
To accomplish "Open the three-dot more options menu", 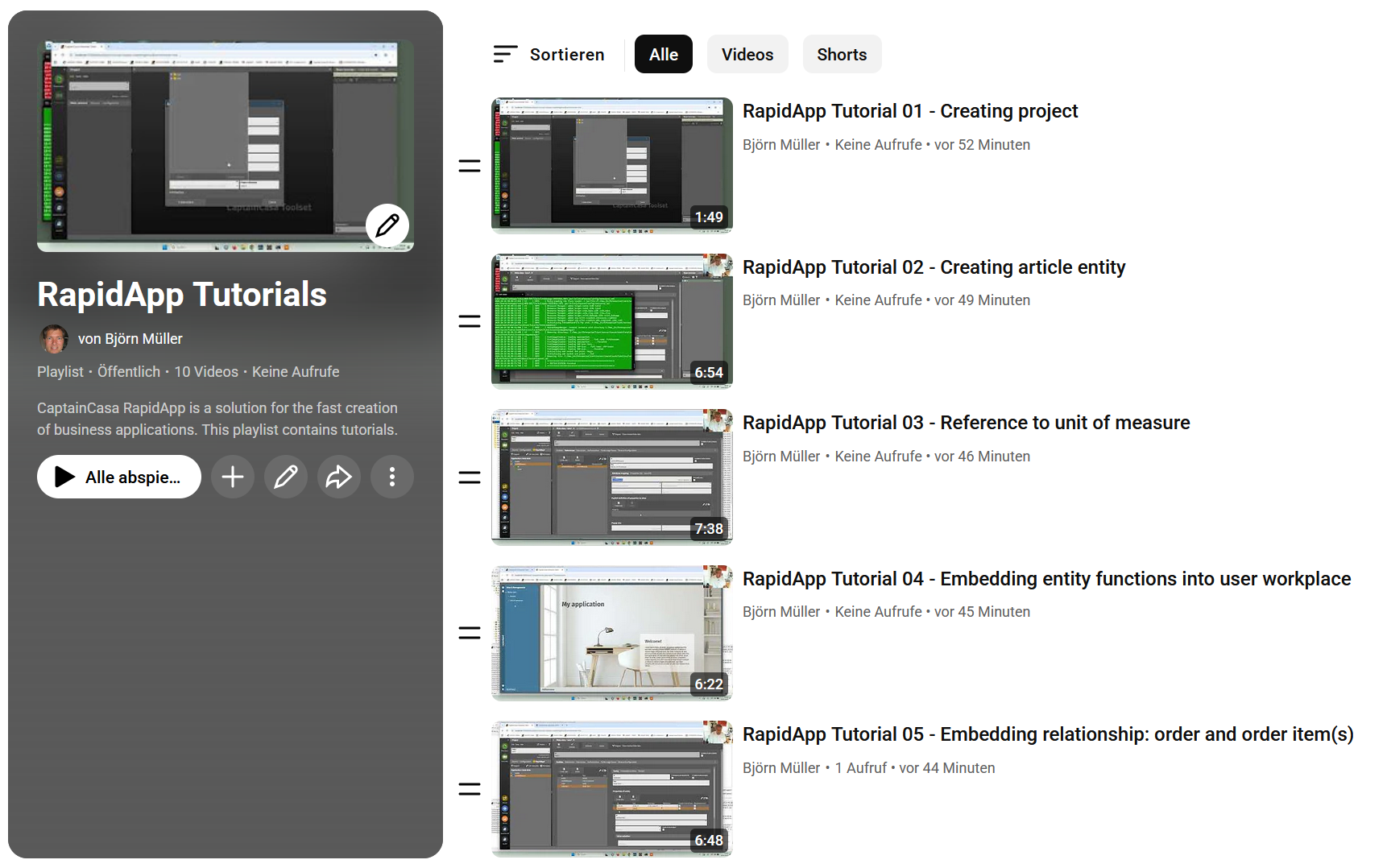I will 392,477.
